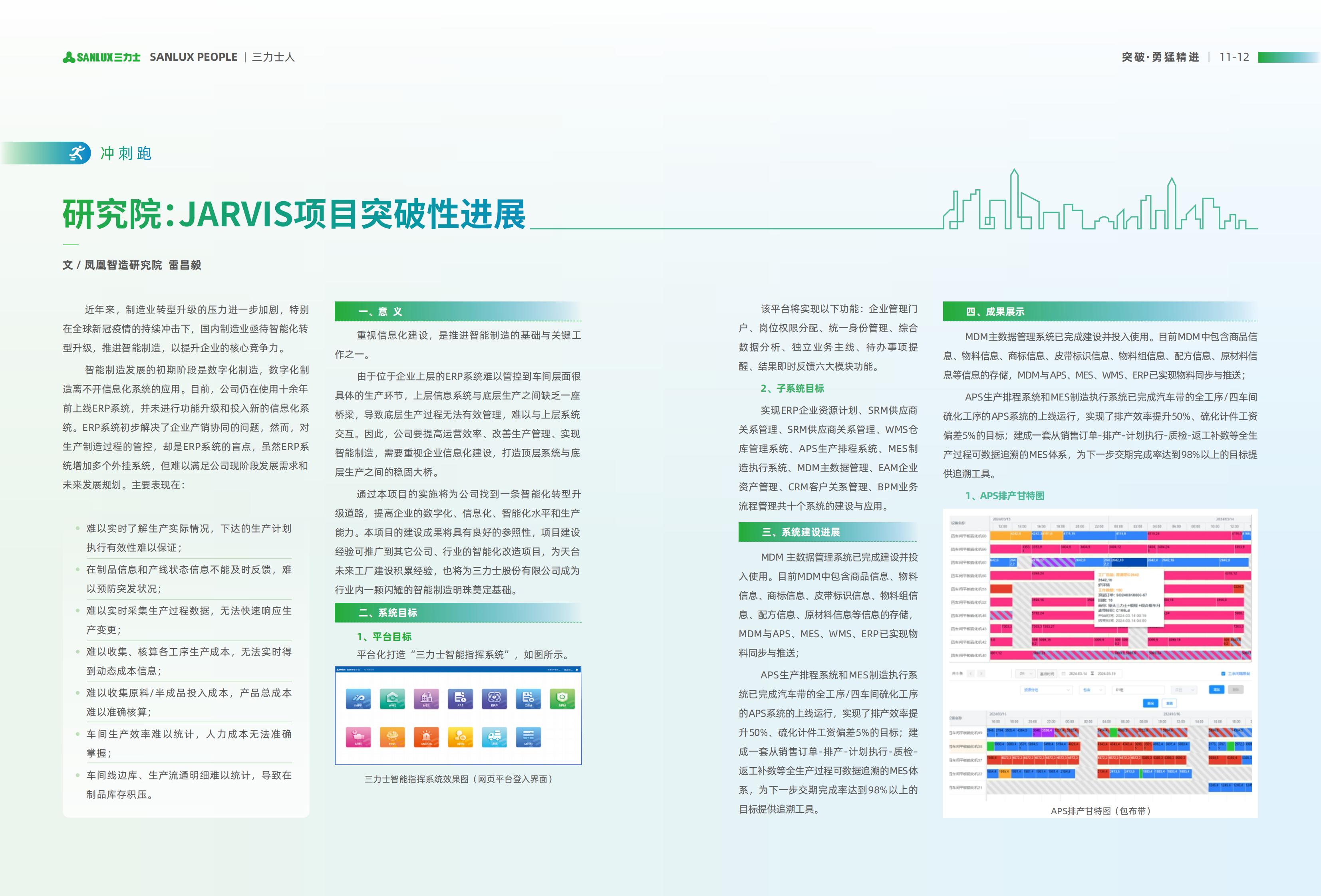Open the ANDON alarm module tile
The image size is (1321, 896).
tap(426, 737)
